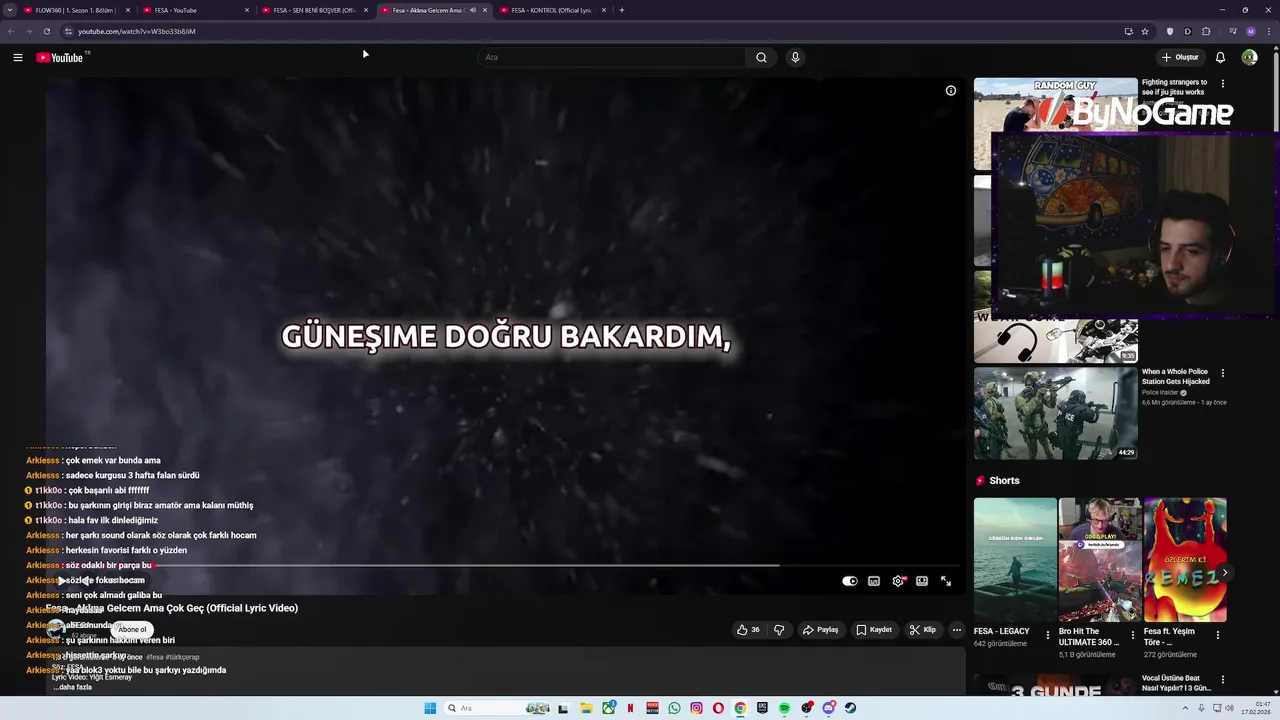1280x720 pixels.
Task: Open Opera browser from the taskbar
Action: tap(718, 708)
